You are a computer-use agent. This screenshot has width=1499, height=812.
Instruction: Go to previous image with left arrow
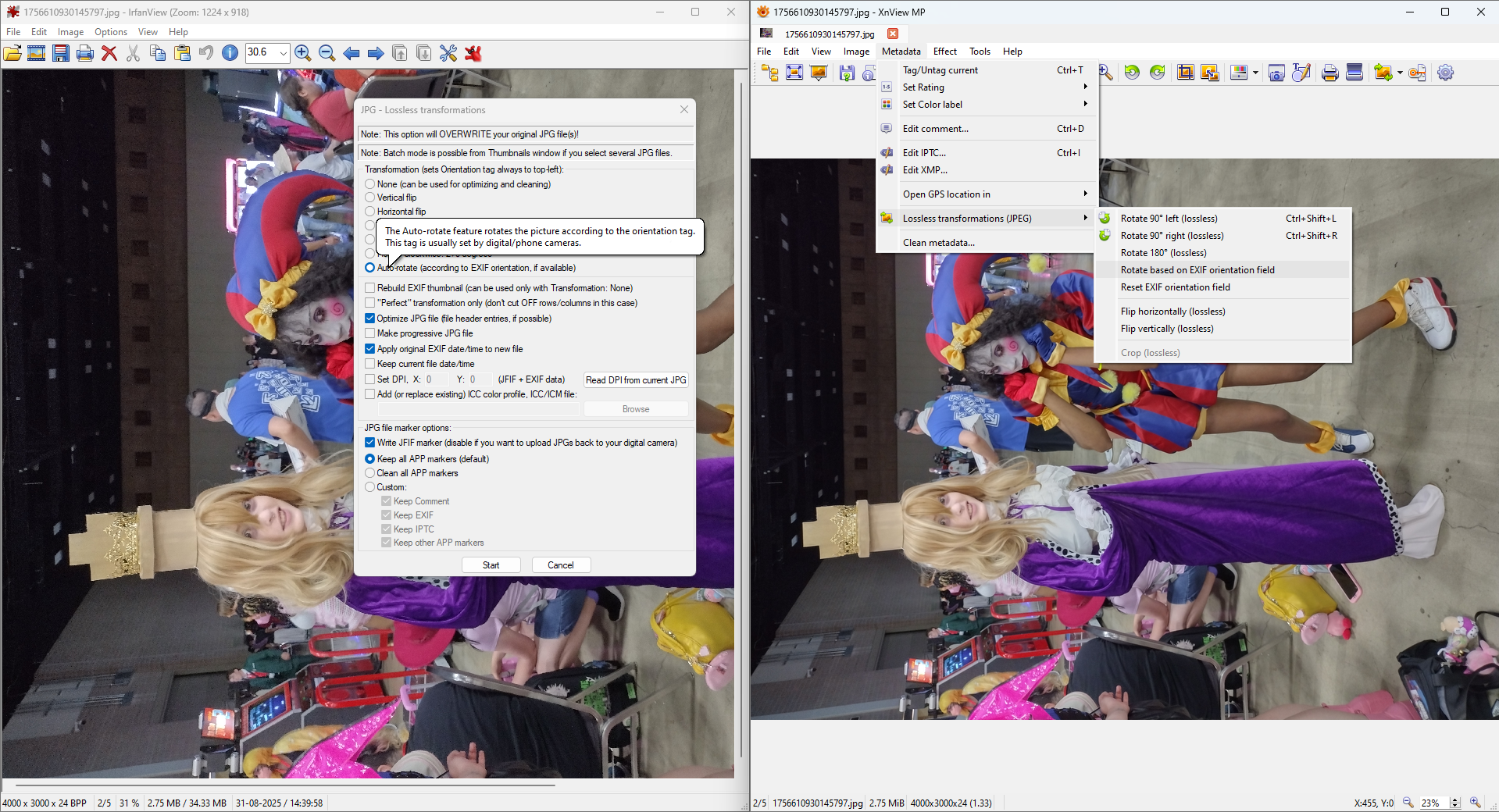point(352,53)
